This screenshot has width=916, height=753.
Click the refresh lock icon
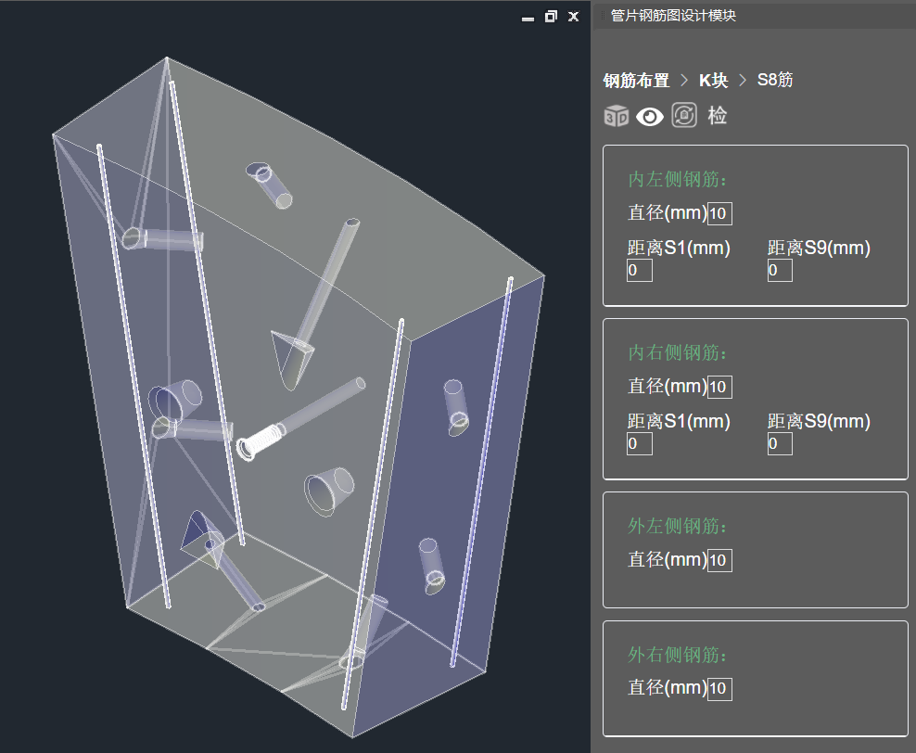[x=684, y=115]
